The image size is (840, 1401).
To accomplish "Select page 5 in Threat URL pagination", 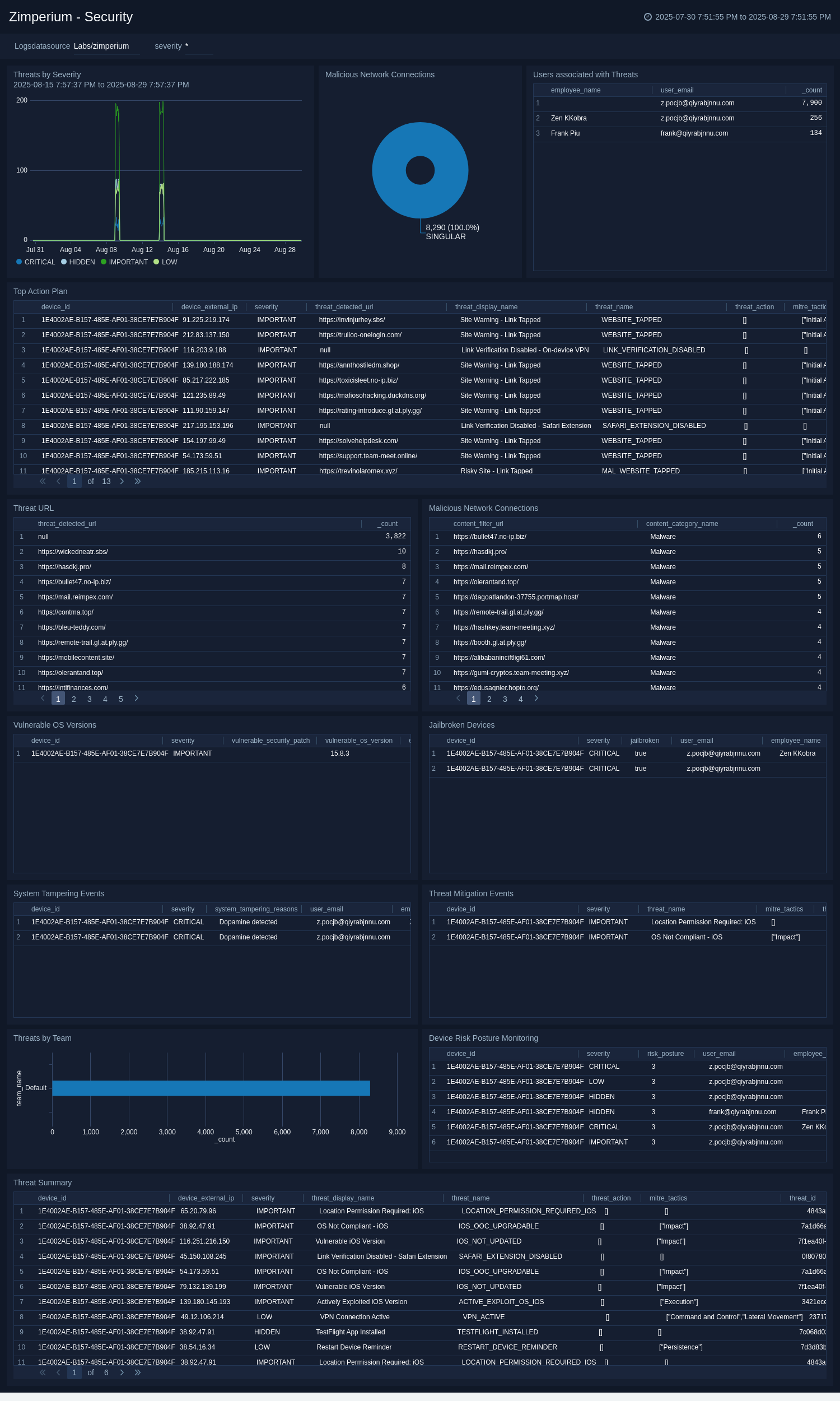I will pyautogui.click(x=120, y=699).
